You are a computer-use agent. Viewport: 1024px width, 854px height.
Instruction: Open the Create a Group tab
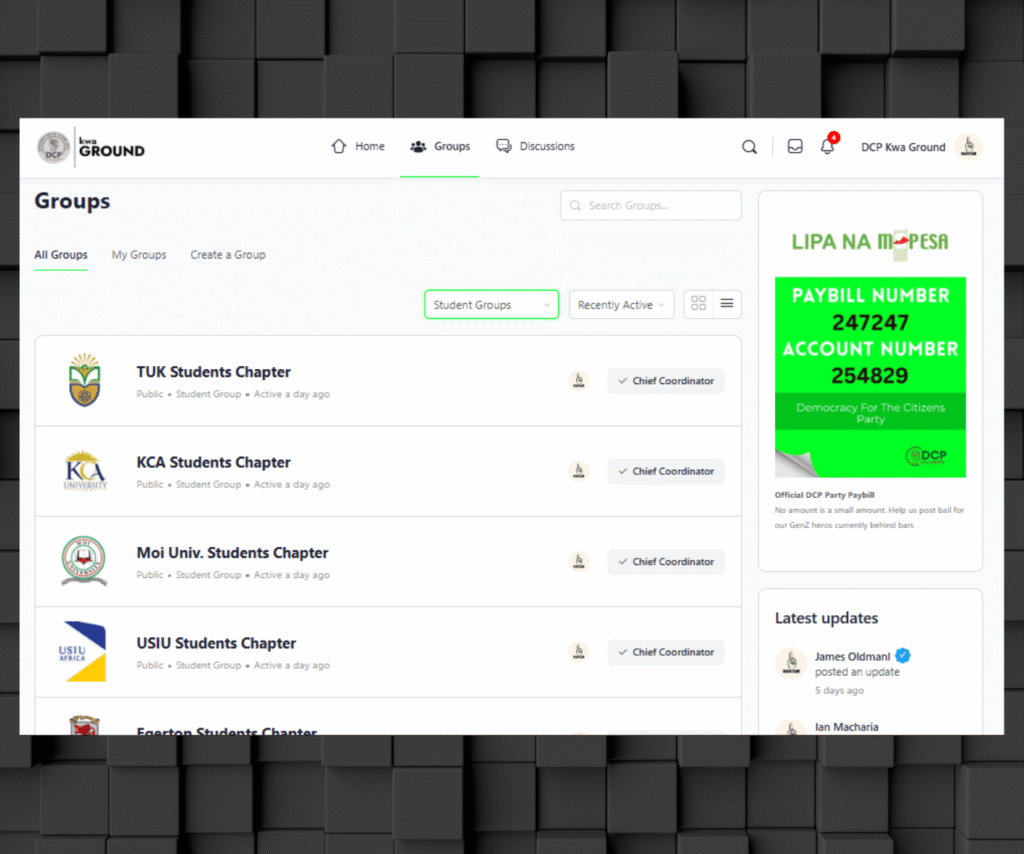228,255
